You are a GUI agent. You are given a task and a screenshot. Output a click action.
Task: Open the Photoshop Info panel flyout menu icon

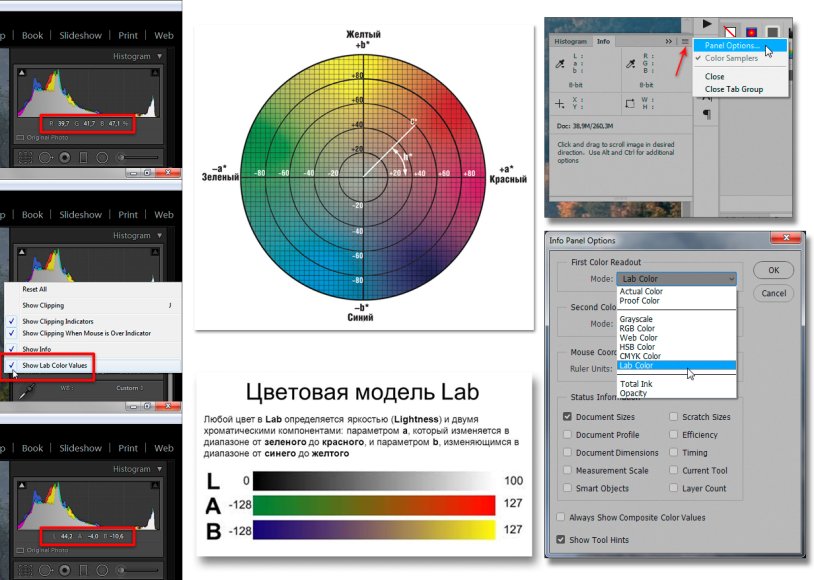click(685, 42)
